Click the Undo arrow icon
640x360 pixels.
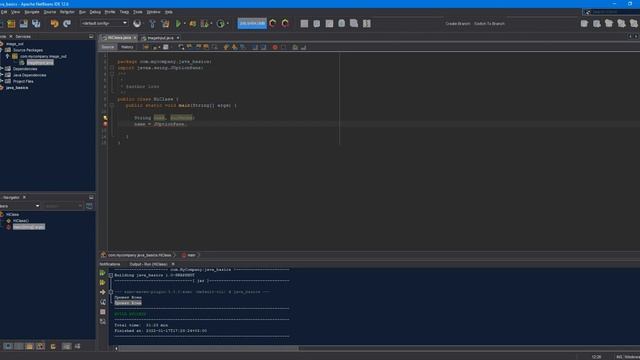[55, 24]
